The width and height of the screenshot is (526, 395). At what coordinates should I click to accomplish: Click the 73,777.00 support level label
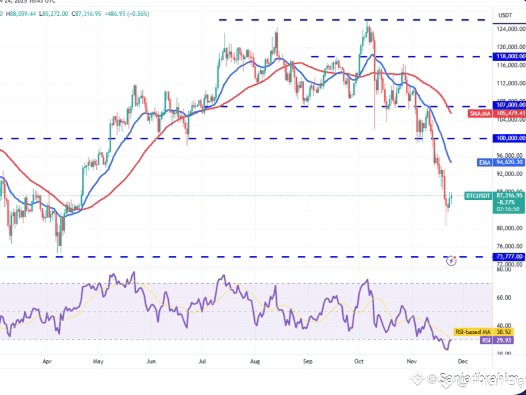coord(509,257)
